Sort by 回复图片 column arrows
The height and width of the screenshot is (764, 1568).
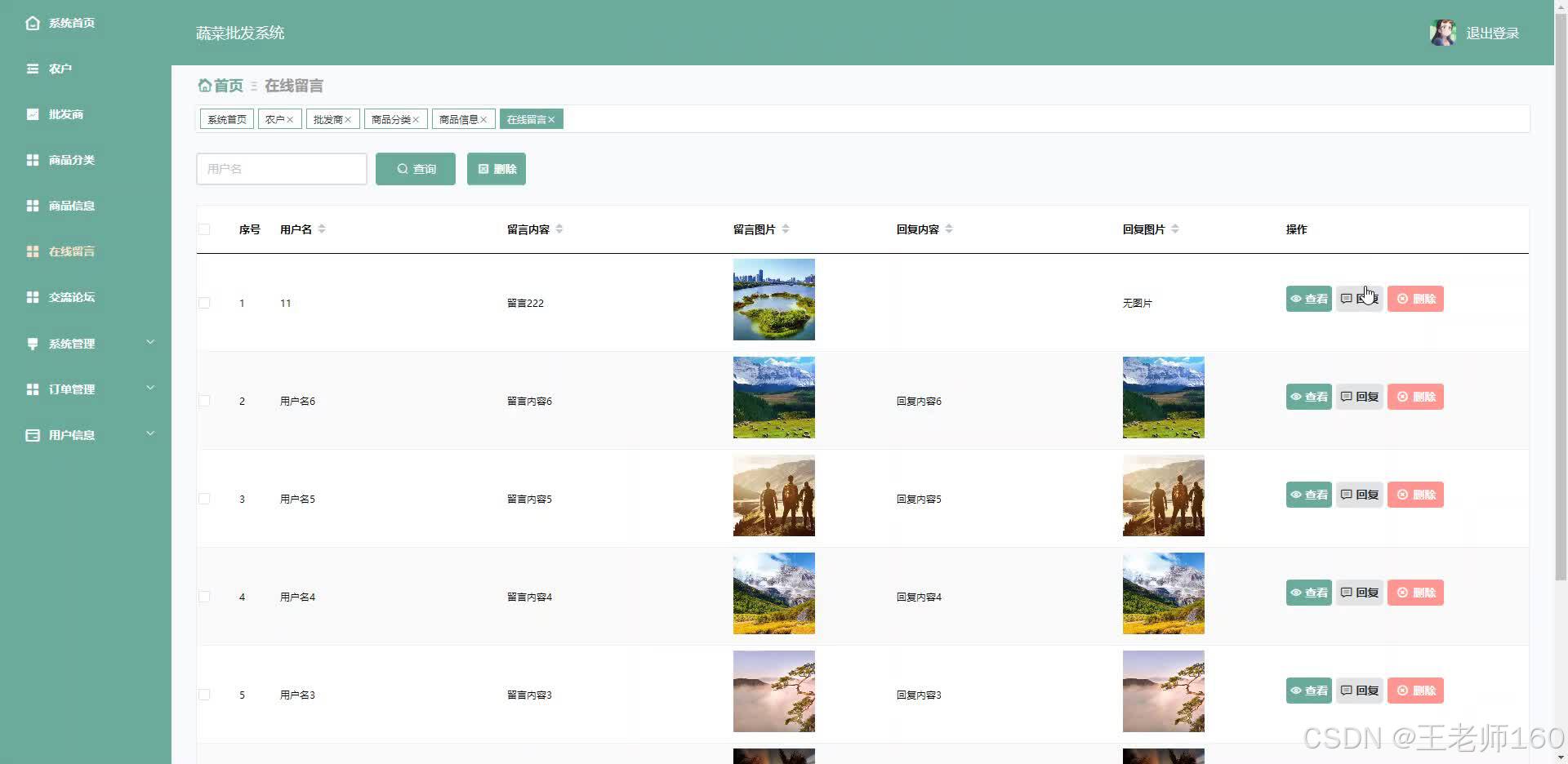(x=1175, y=229)
